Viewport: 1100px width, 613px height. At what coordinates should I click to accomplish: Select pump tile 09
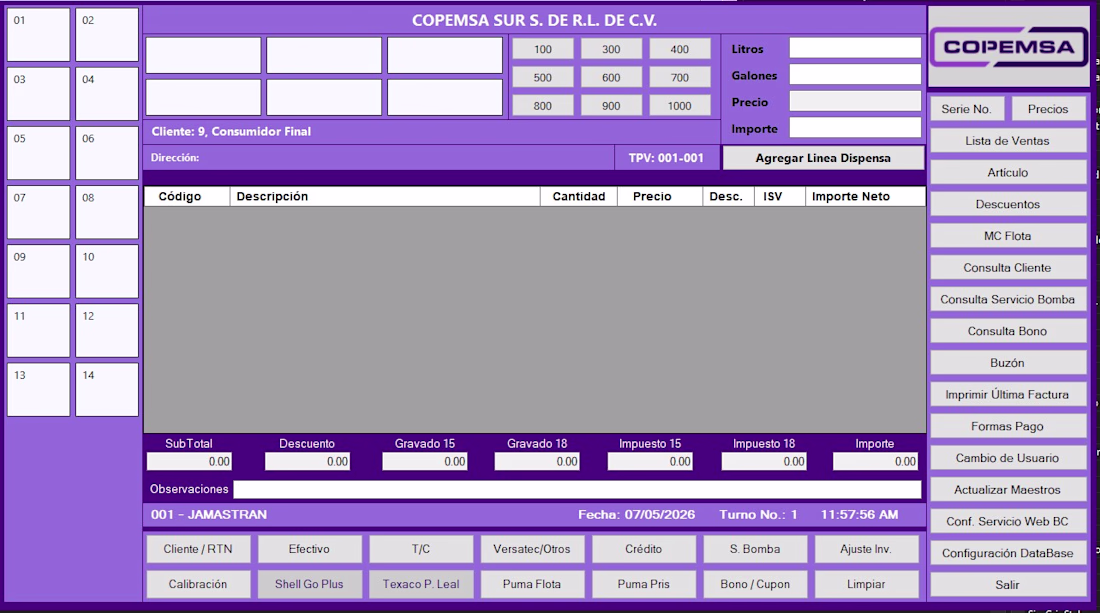coord(39,271)
